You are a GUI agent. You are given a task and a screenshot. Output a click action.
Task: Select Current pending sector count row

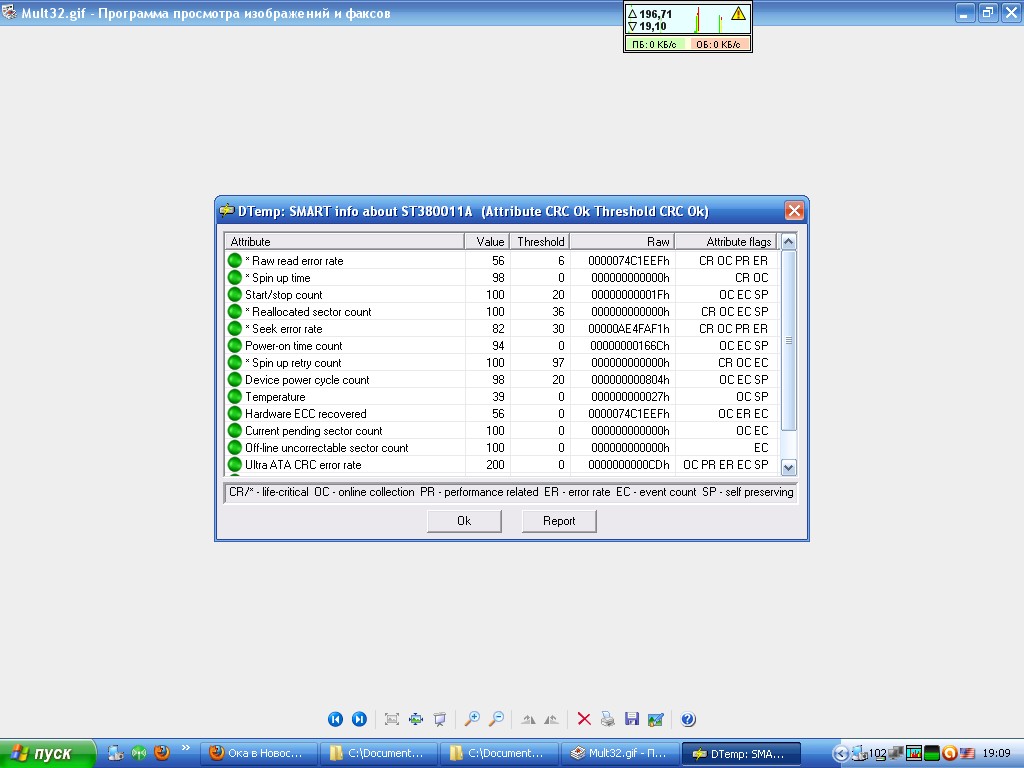[502, 430]
